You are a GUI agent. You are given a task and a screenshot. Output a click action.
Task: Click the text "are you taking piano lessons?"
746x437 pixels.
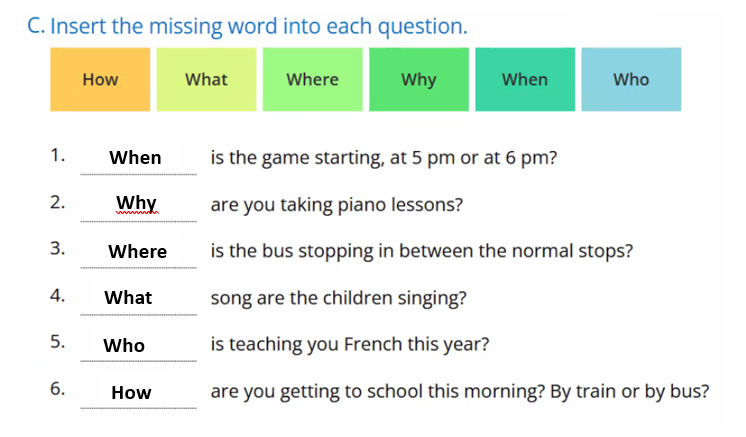coord(337,205)
